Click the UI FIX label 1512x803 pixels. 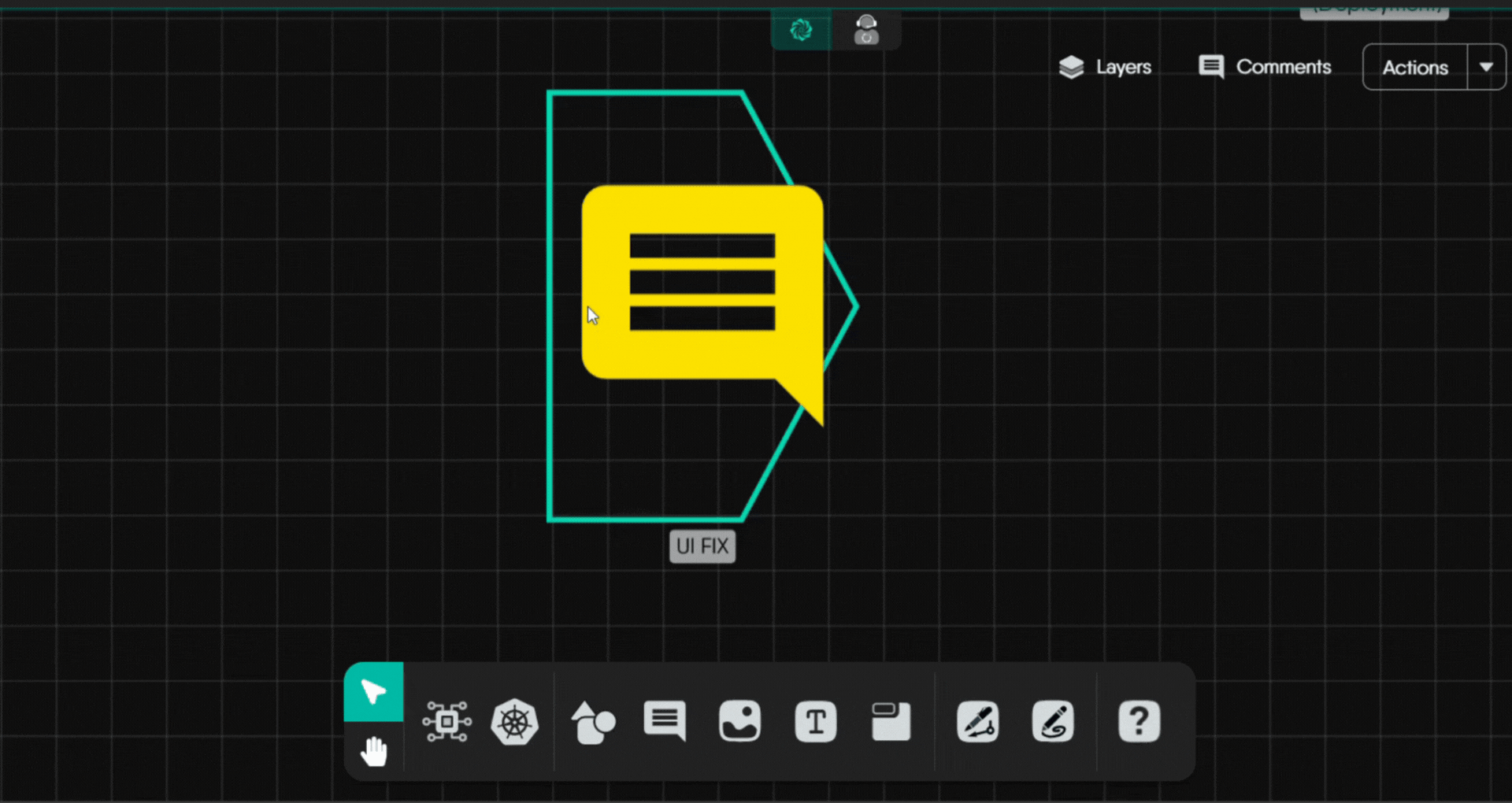[702, 546]
